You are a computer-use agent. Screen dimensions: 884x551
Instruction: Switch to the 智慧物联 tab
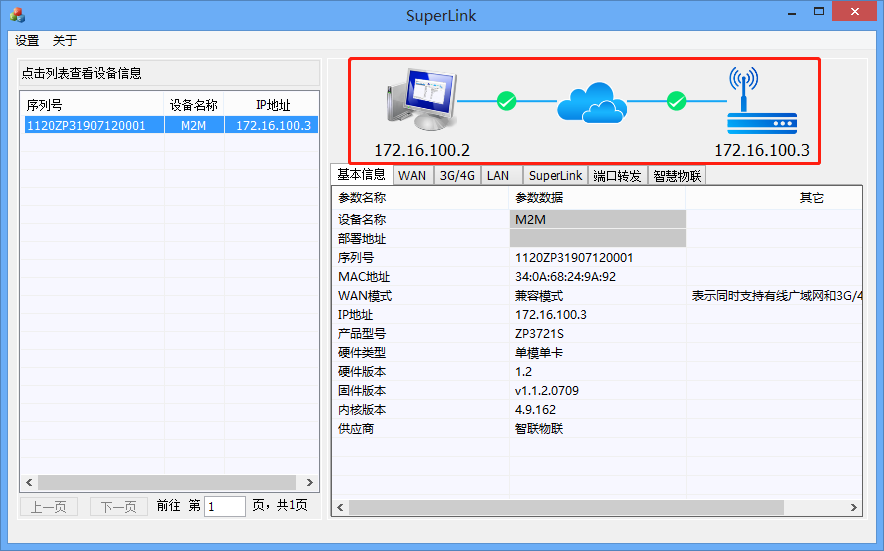677,176
